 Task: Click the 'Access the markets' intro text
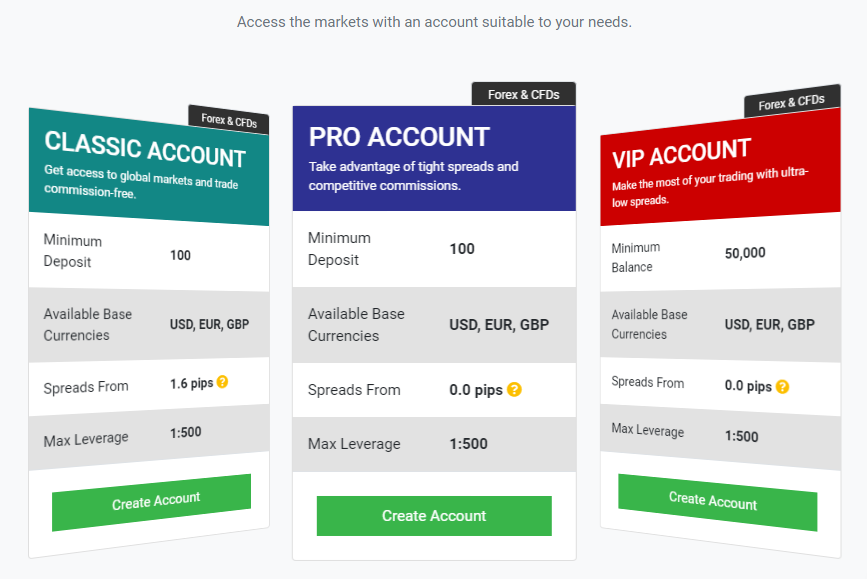tap(434, 21)
